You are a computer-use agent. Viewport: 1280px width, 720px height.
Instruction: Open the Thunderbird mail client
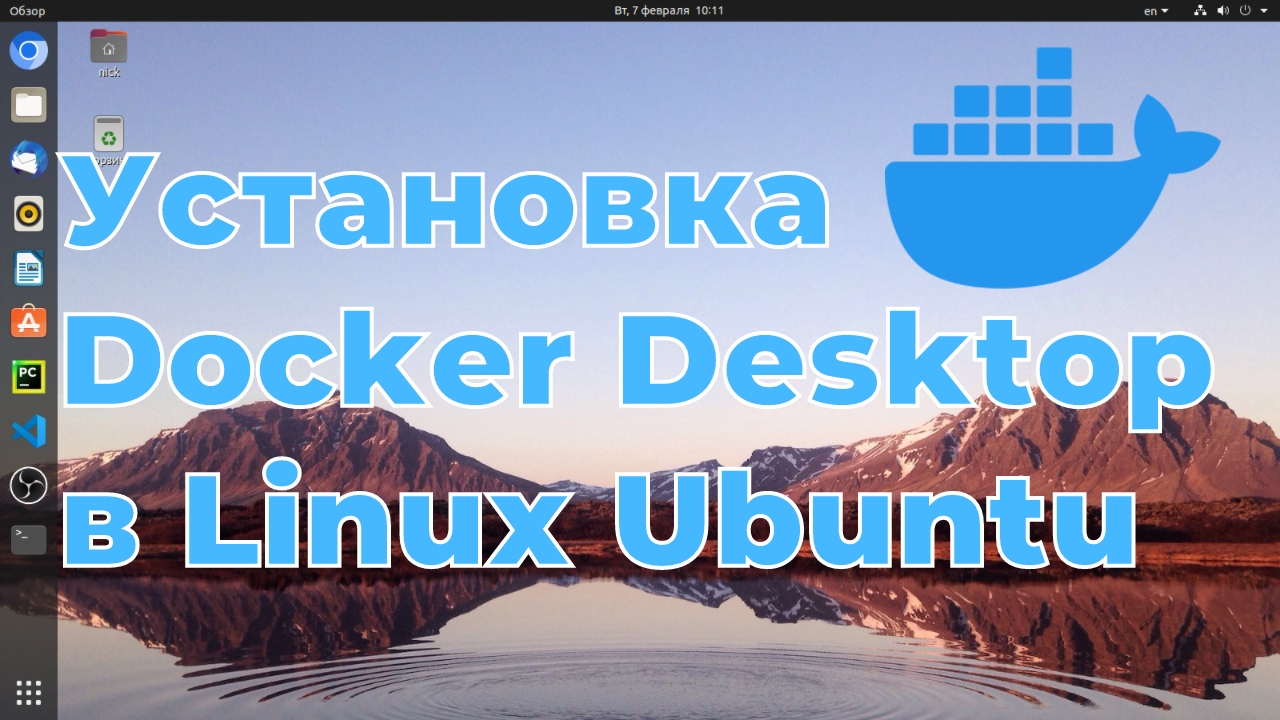point(28,158)
